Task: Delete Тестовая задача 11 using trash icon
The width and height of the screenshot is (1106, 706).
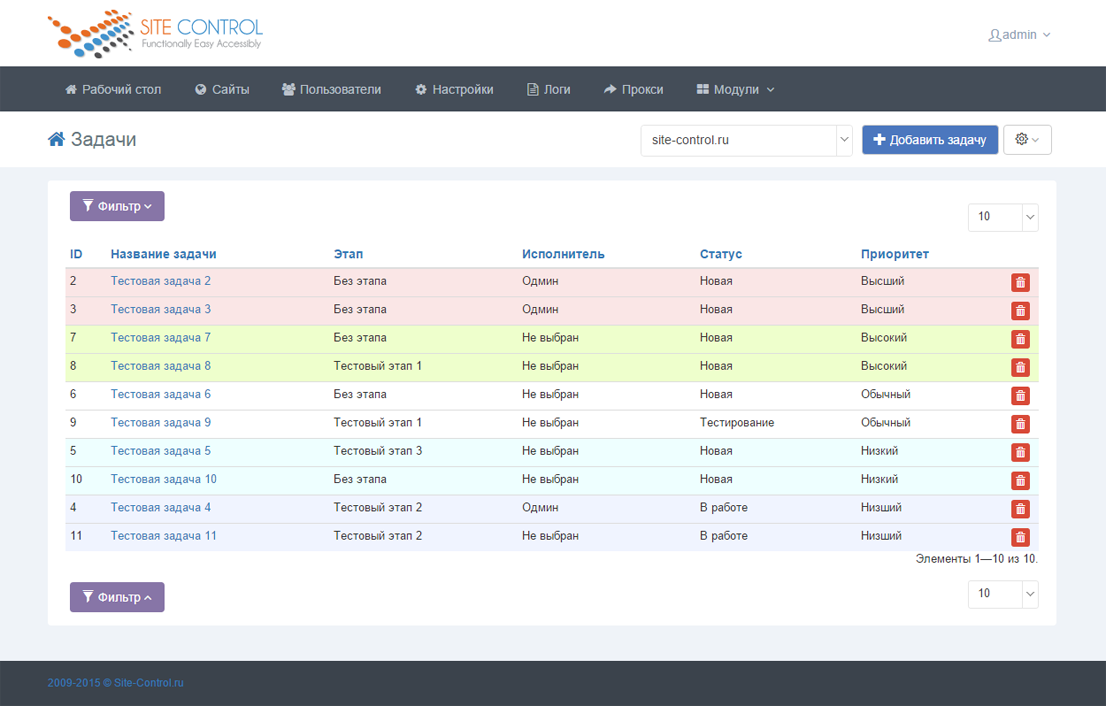Action: pos(1019,537)
